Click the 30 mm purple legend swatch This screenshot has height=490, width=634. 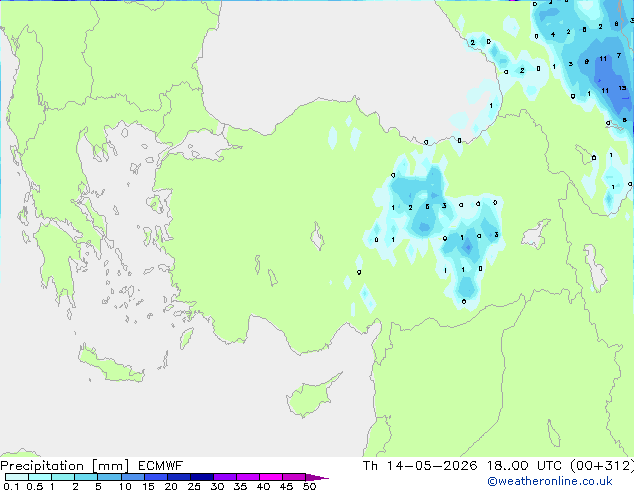click(x=225, y=477)
